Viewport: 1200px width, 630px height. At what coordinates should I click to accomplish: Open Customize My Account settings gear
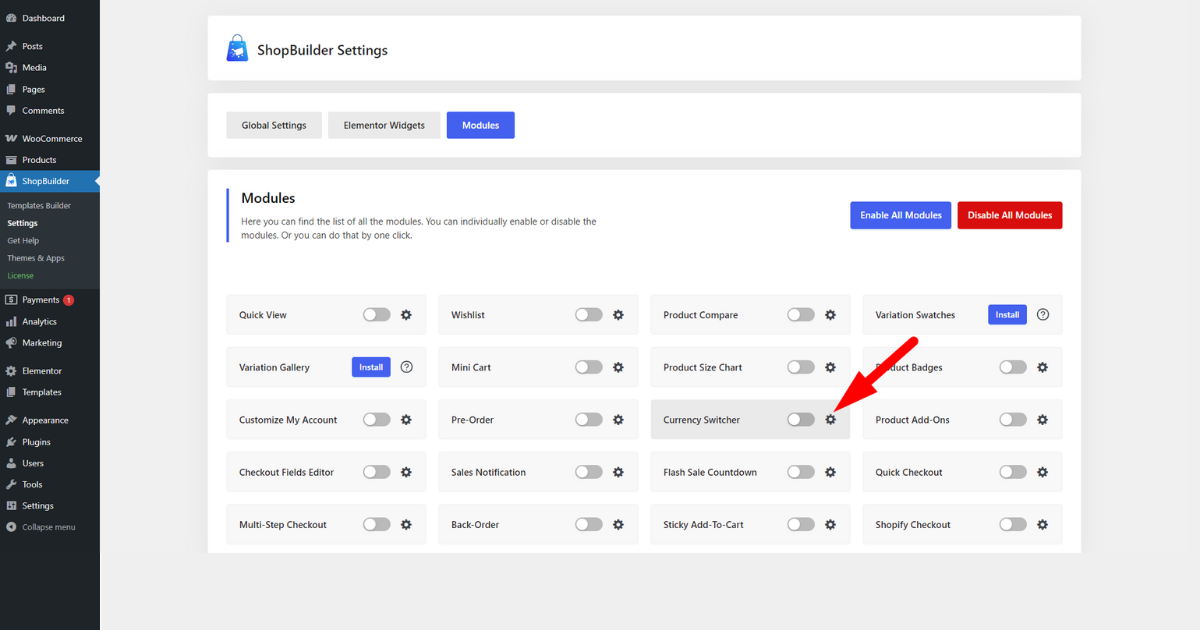pyautogui.click(x=406, y=420)
